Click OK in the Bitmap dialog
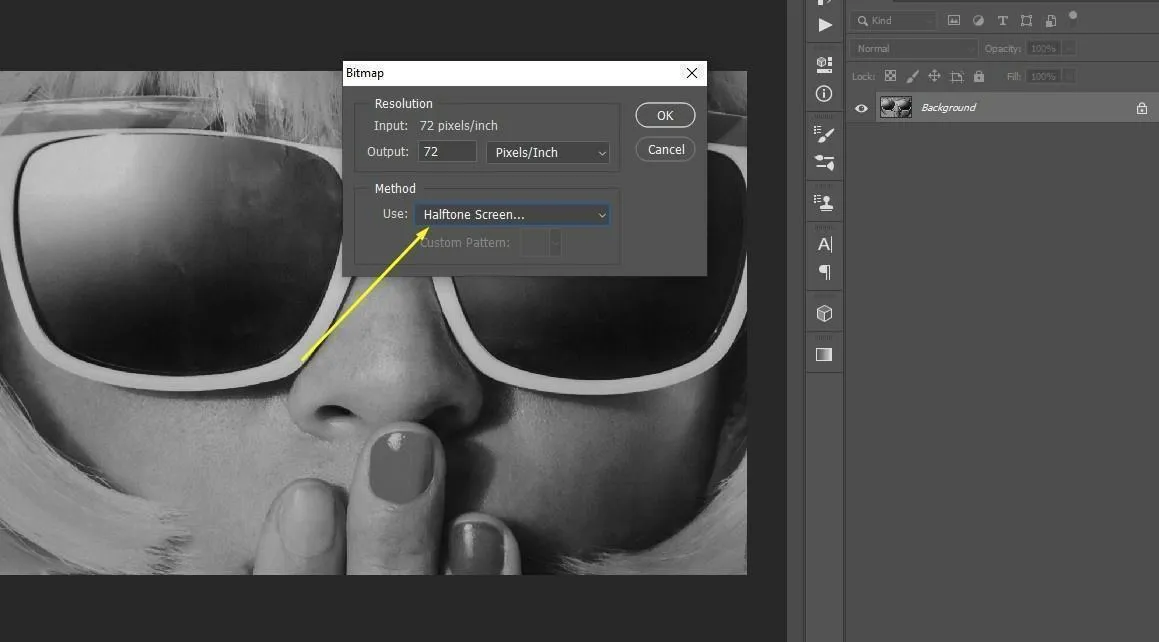Viewport: 1159px width, 642px height. [x=665, y=116]
